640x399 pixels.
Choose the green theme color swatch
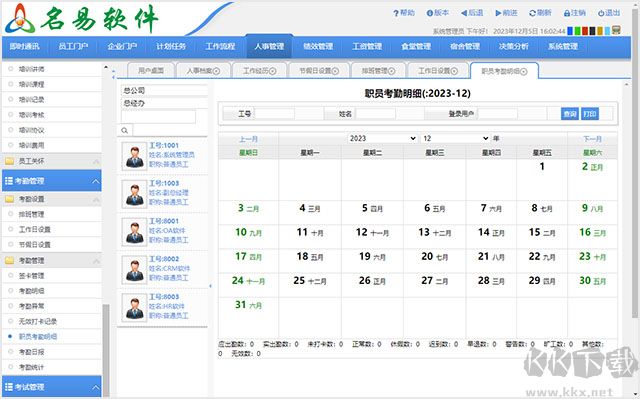pyautogui.click(x=577, y=31)
